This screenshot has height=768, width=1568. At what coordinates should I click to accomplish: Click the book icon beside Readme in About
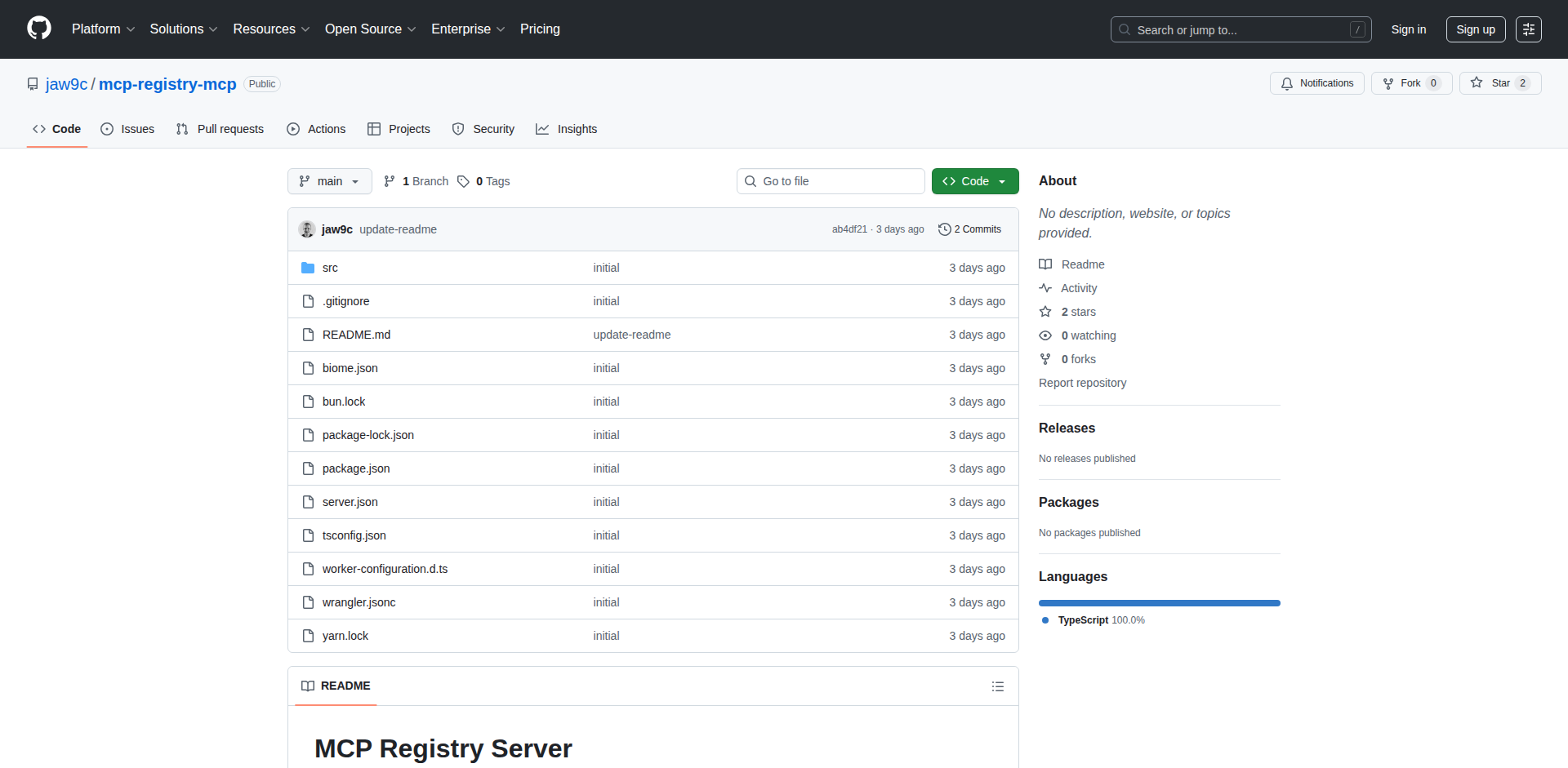[x=1045, y=264]
